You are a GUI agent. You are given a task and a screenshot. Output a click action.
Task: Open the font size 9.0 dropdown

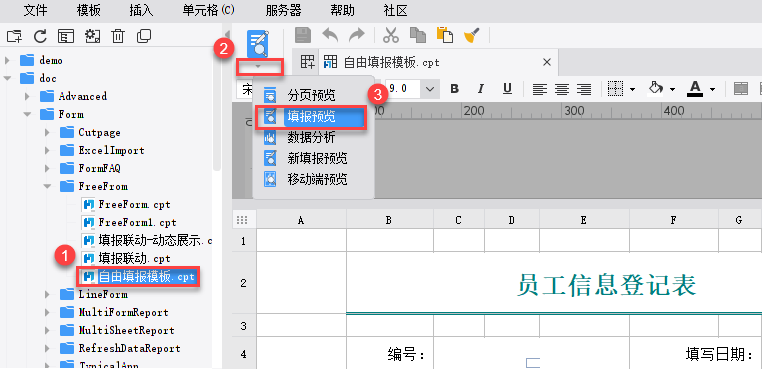click(x=430, y=89)
